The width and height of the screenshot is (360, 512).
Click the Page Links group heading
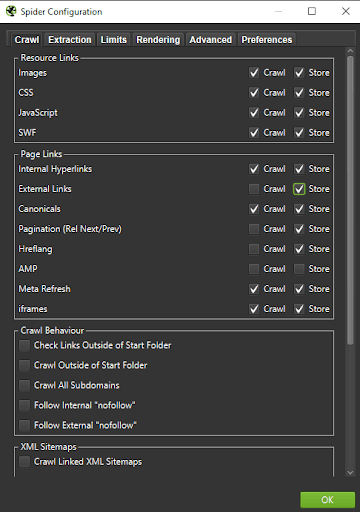point(41,154)
